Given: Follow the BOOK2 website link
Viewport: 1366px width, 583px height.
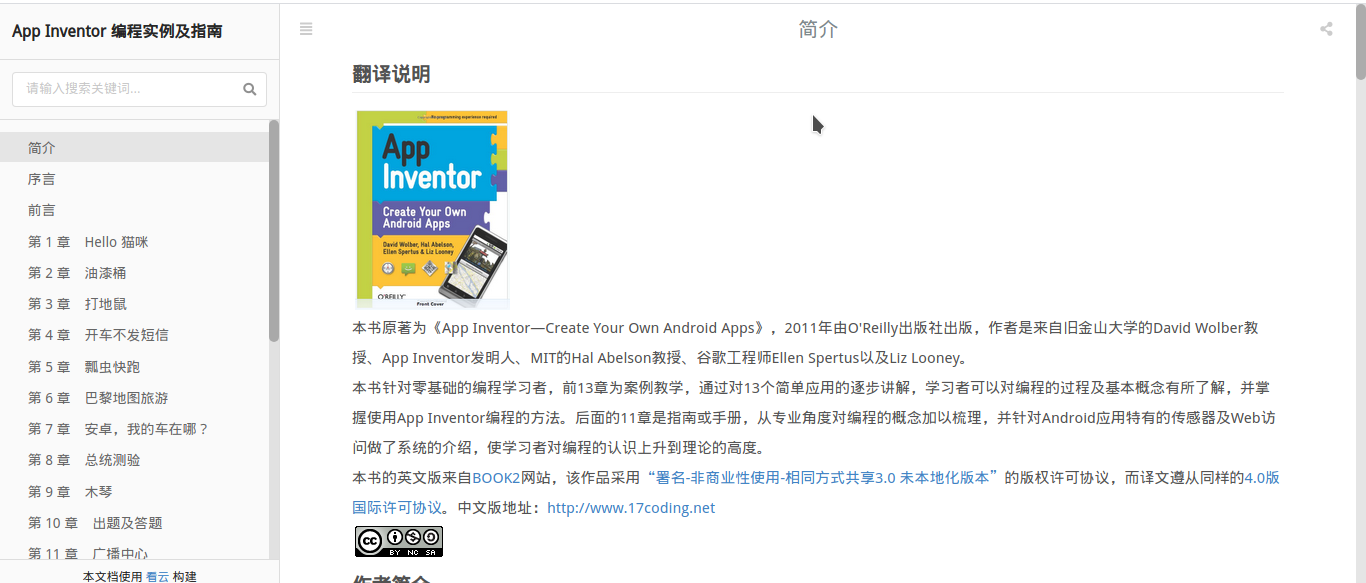Looking at the screenshot, I should click(496, 478).
